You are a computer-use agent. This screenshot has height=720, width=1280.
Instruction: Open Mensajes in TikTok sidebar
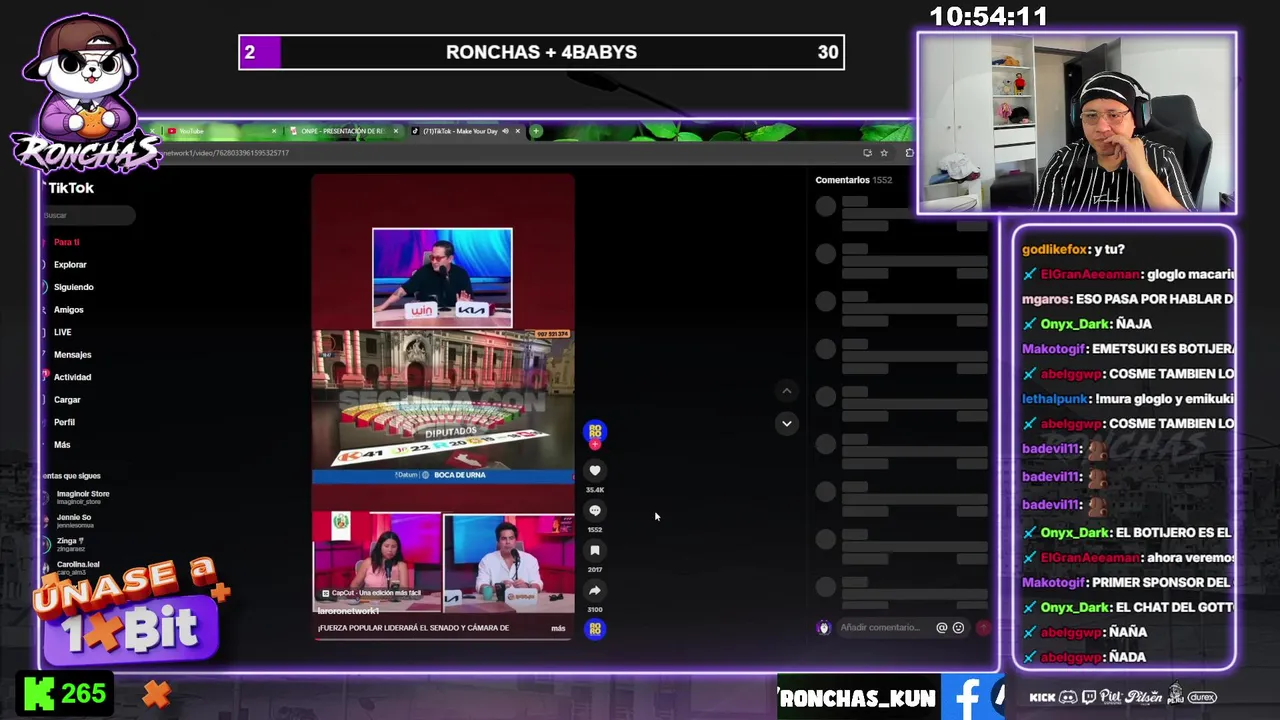72,355
